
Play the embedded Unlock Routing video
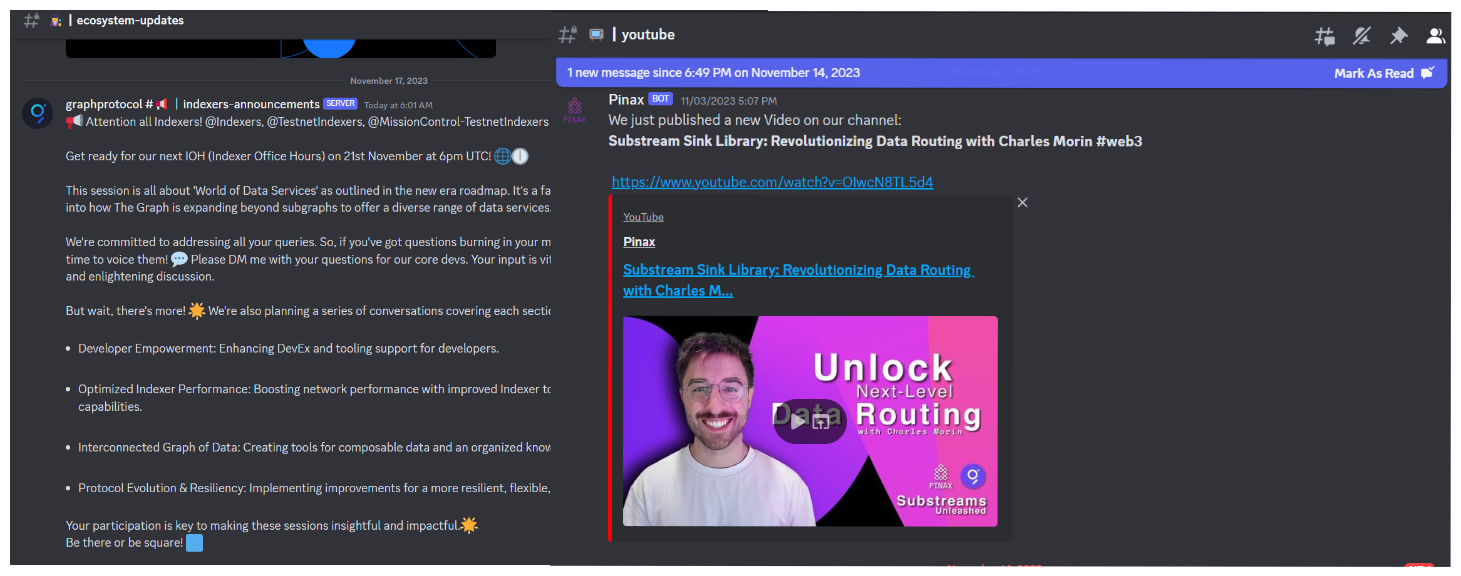[797, 421]
